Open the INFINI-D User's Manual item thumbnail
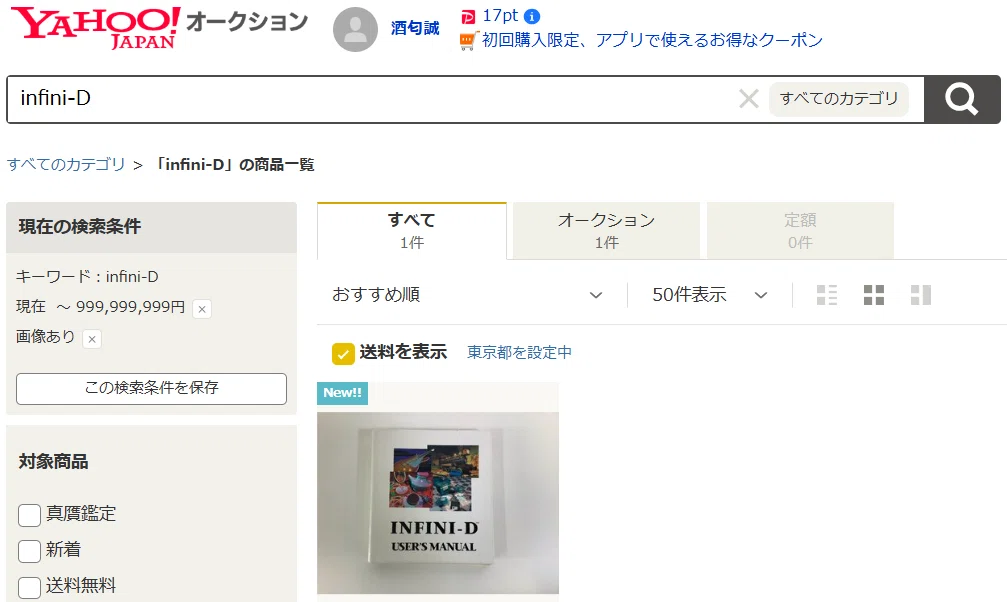The width and height of the screenshot is (1007, 602). (x=438, y=503)
